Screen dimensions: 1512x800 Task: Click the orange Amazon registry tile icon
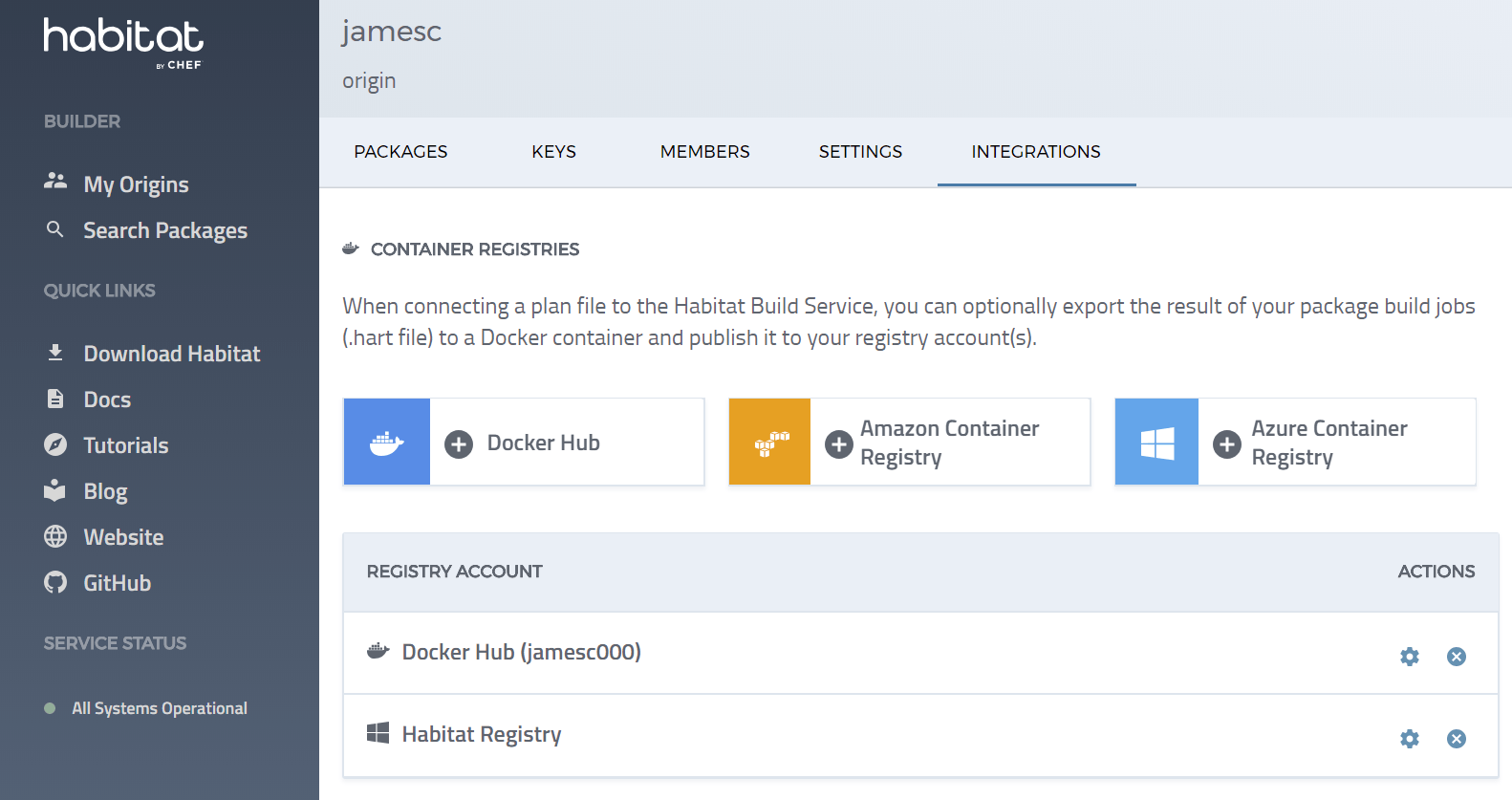[769, 443]
